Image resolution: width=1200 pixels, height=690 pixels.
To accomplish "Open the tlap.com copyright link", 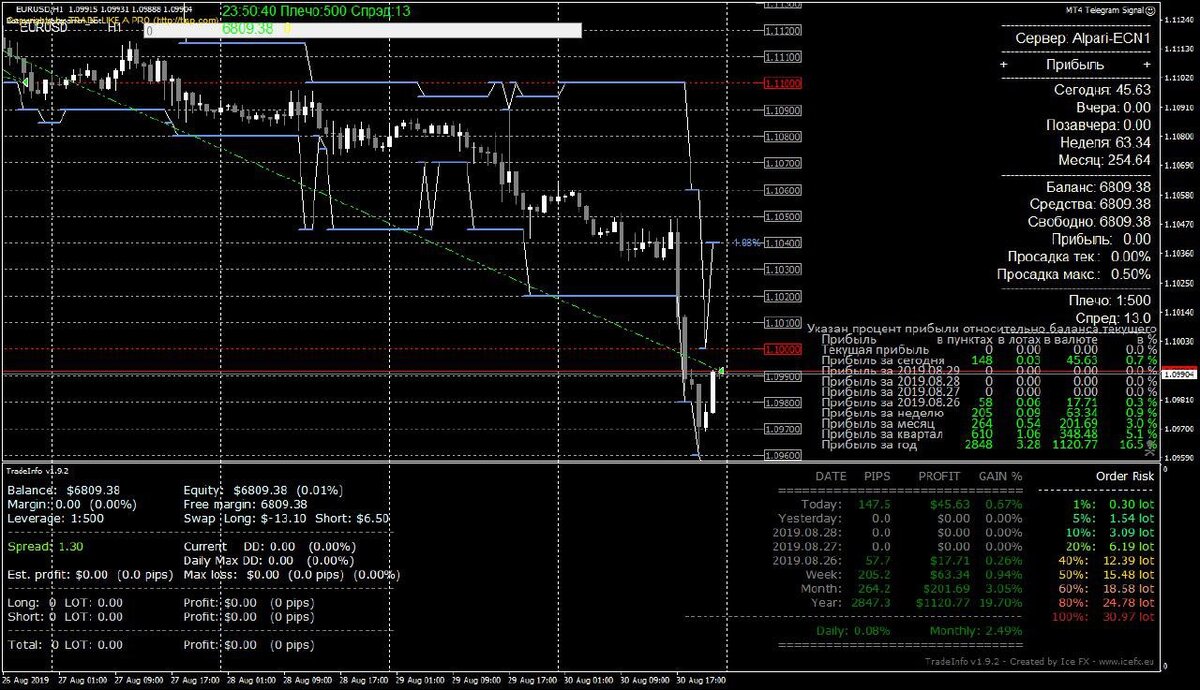I will [x=112, y=19].
